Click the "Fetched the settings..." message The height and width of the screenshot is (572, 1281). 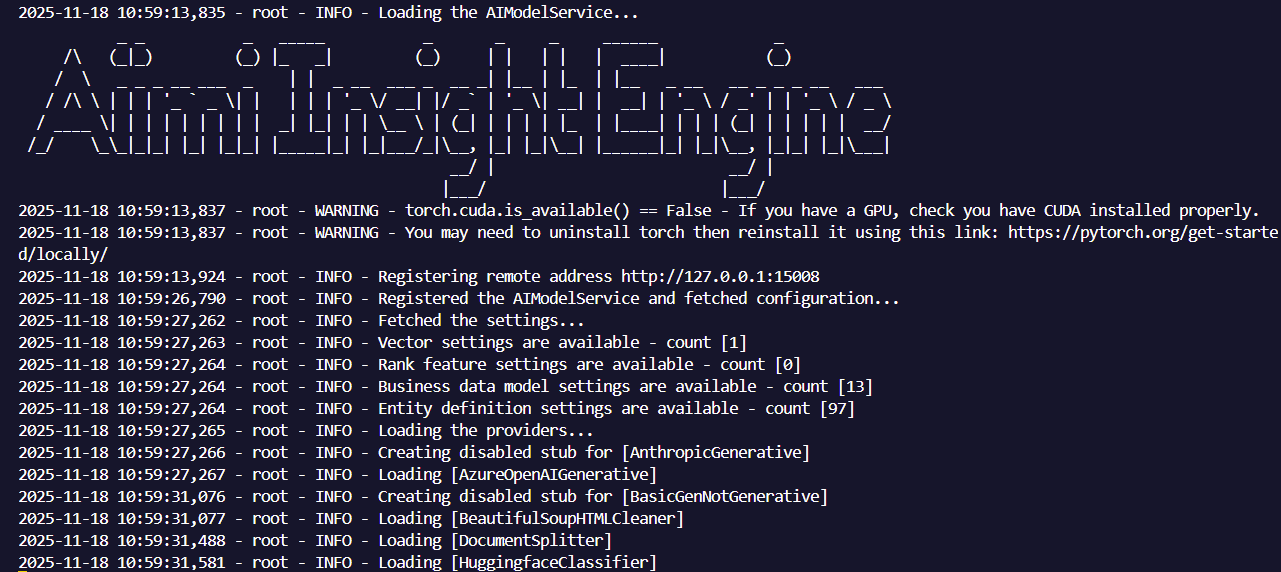click(481, 320)
